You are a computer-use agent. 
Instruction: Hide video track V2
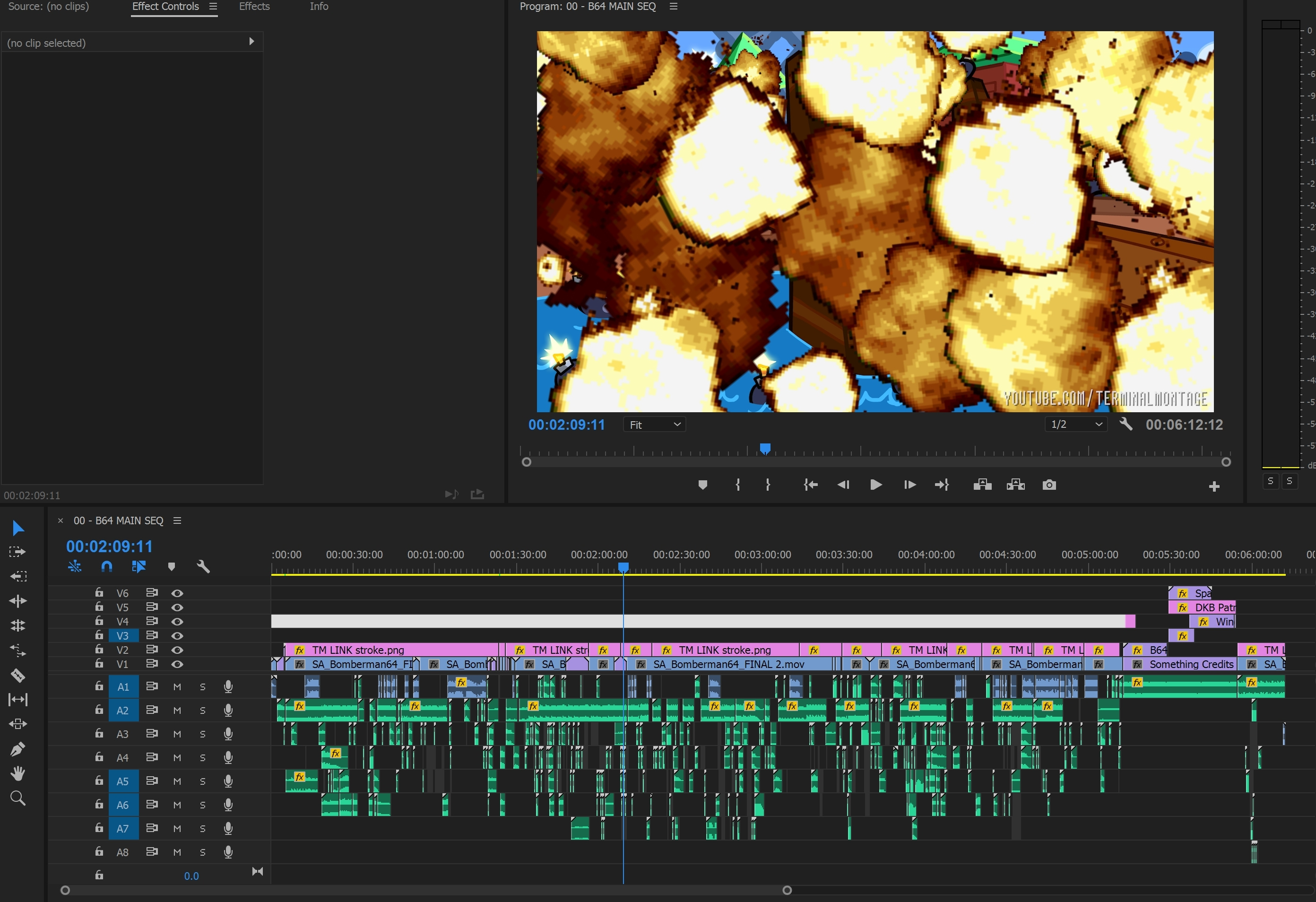pyautogui.click(x=177, y=650)
